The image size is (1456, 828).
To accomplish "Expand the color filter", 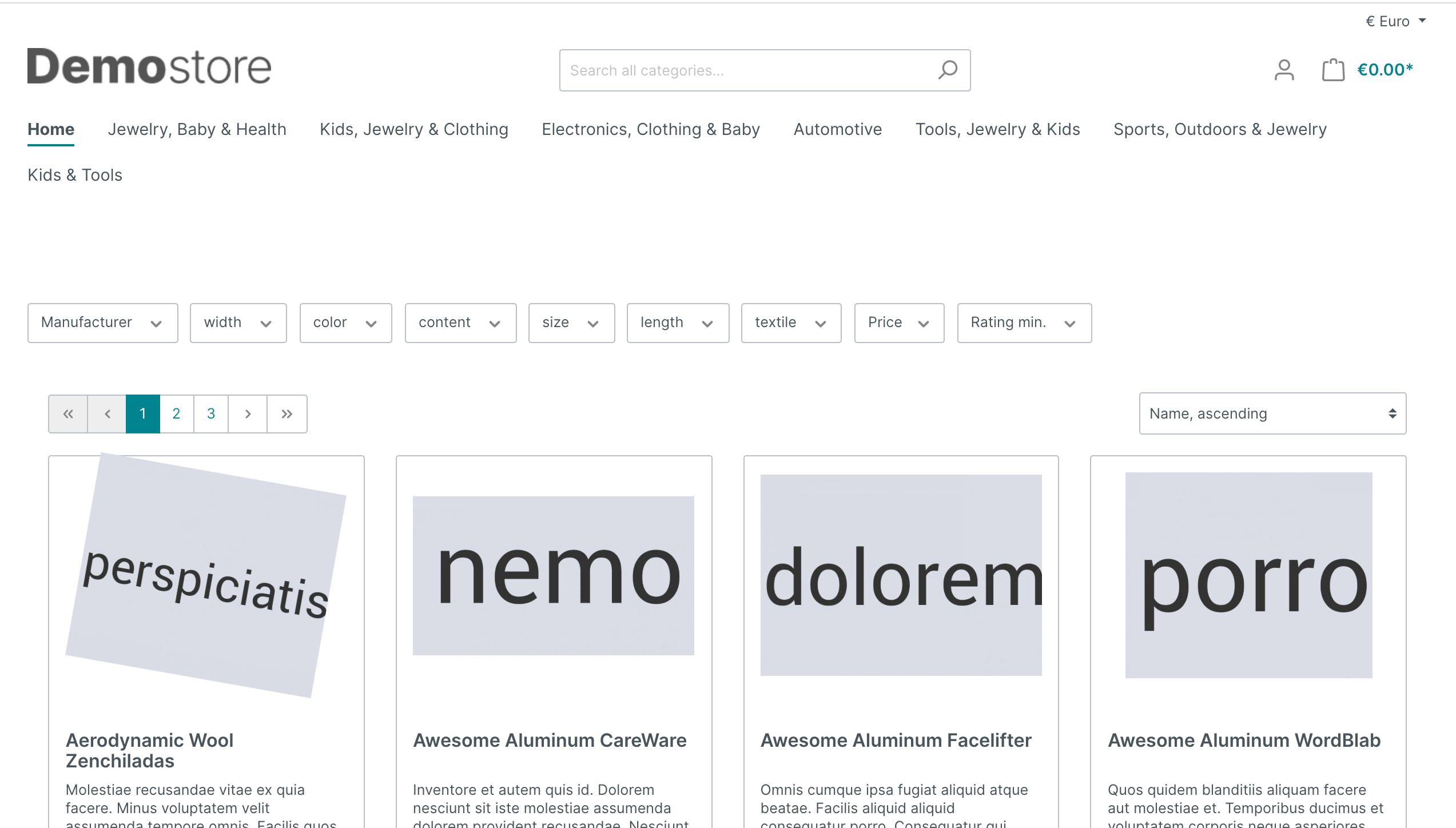I will [345, 323].
